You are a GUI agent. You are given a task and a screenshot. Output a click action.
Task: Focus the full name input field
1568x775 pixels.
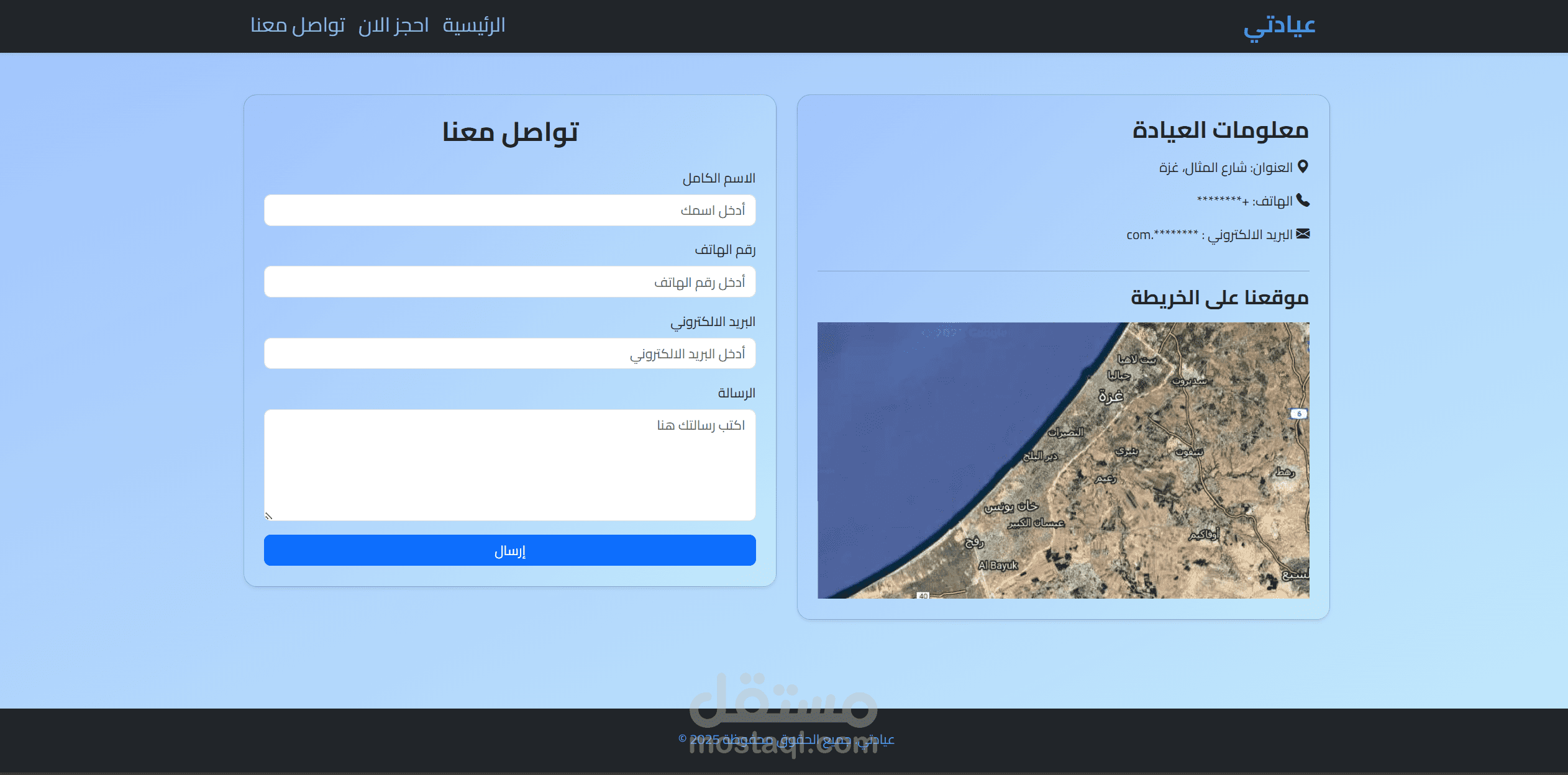click(509, 210)
